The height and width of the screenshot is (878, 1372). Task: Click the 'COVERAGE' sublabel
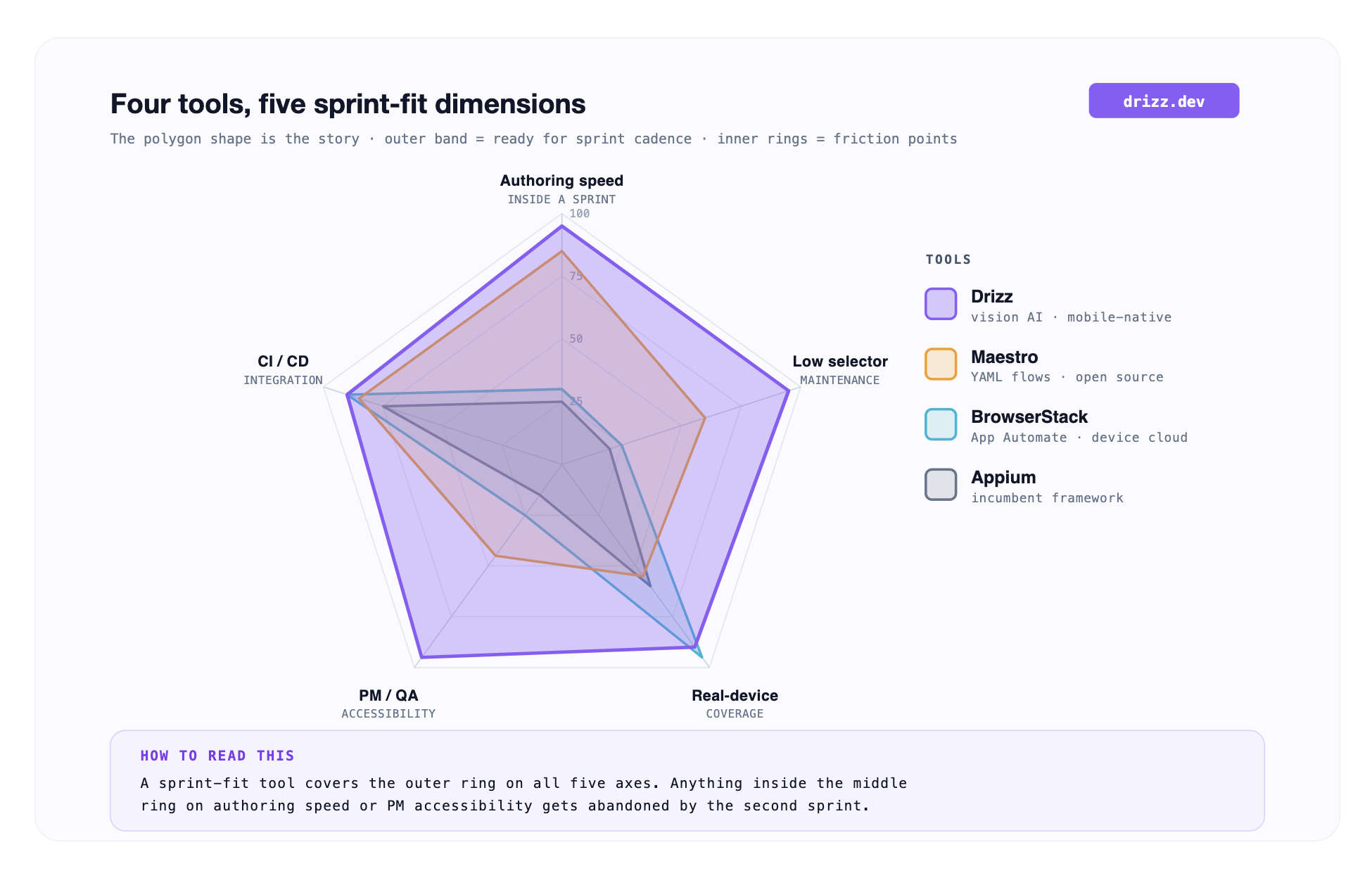(x=735, y=713)
